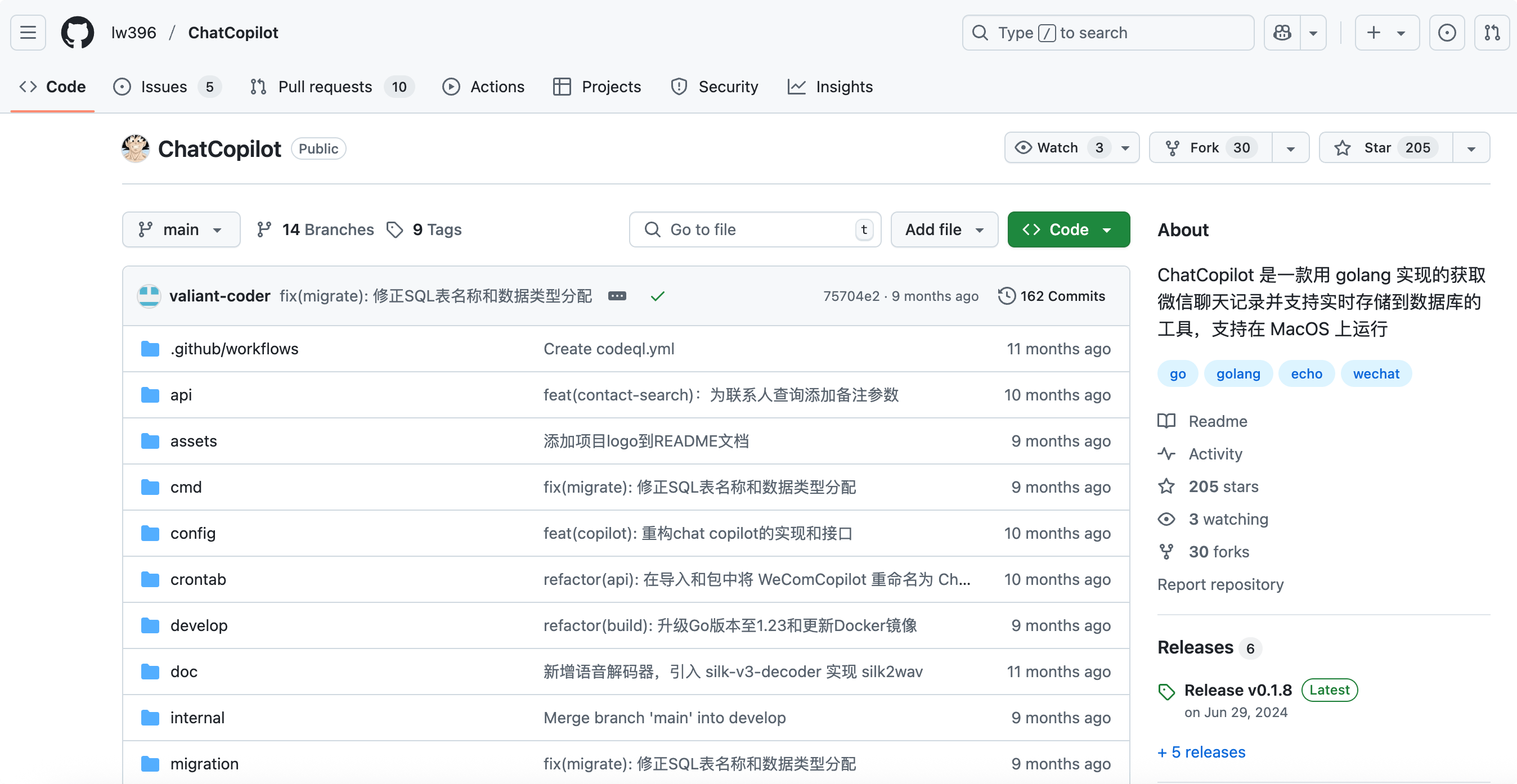Expand the Add file dropdown
1517x784 pixels.
pos(944,229)
